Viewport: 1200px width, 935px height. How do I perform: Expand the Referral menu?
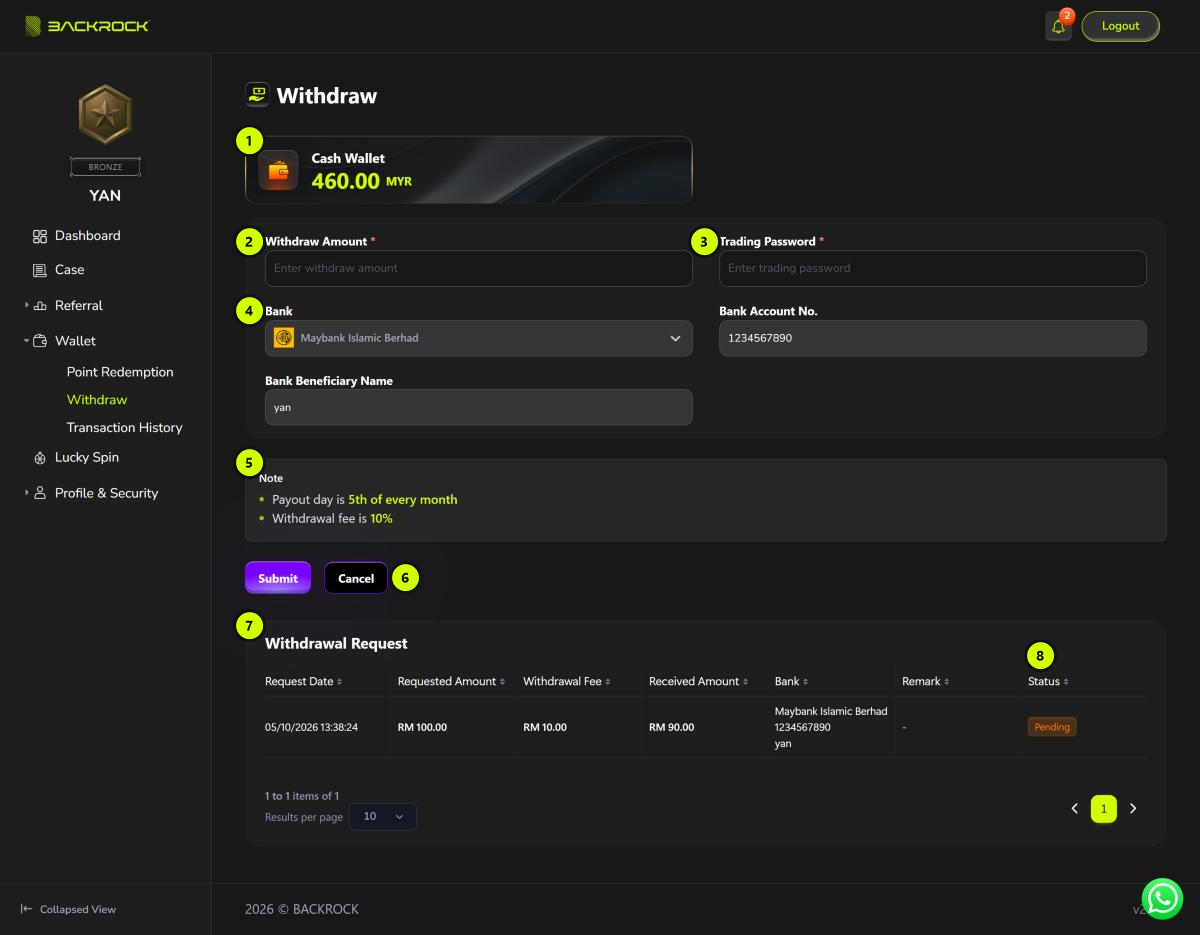click(x=27, y=305)
